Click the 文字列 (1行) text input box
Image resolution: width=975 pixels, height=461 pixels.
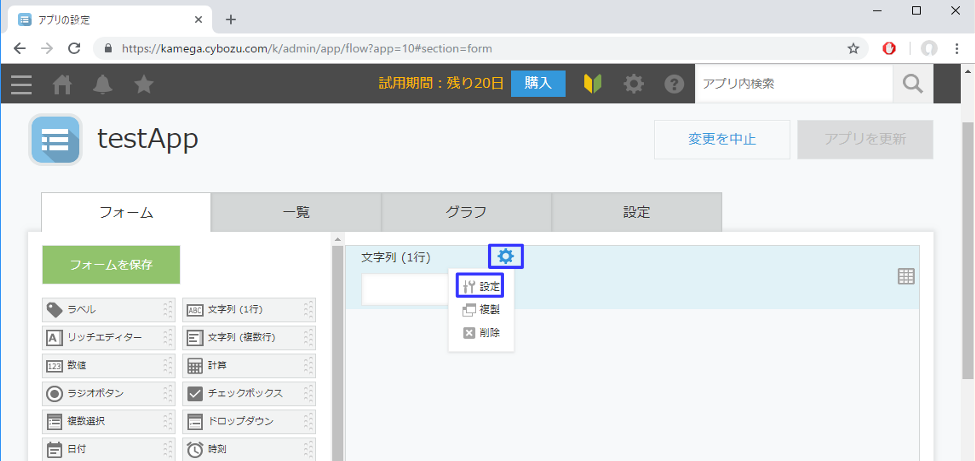(405, 290)
